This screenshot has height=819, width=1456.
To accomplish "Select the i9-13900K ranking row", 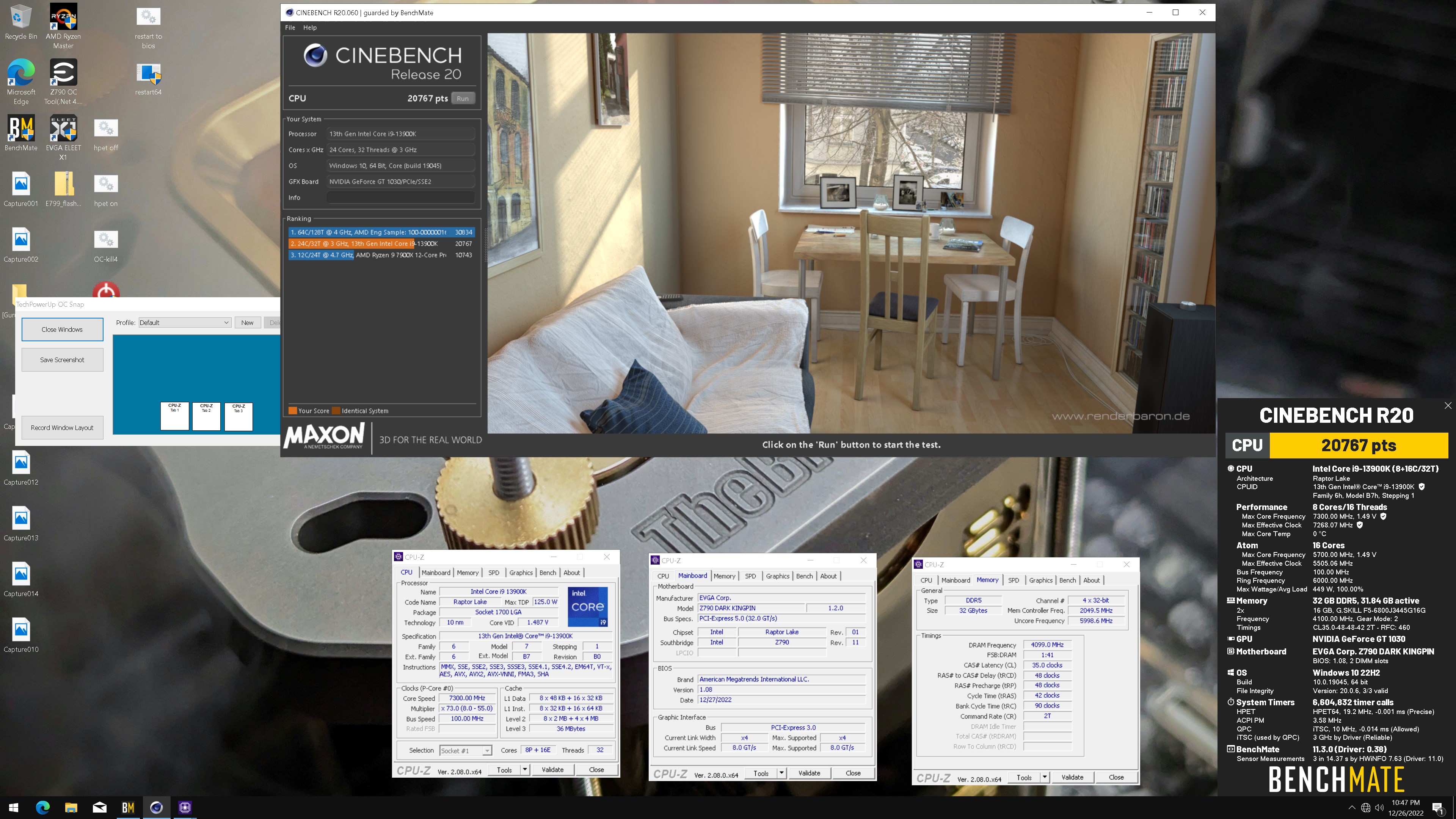I will [x=381, y=243].
